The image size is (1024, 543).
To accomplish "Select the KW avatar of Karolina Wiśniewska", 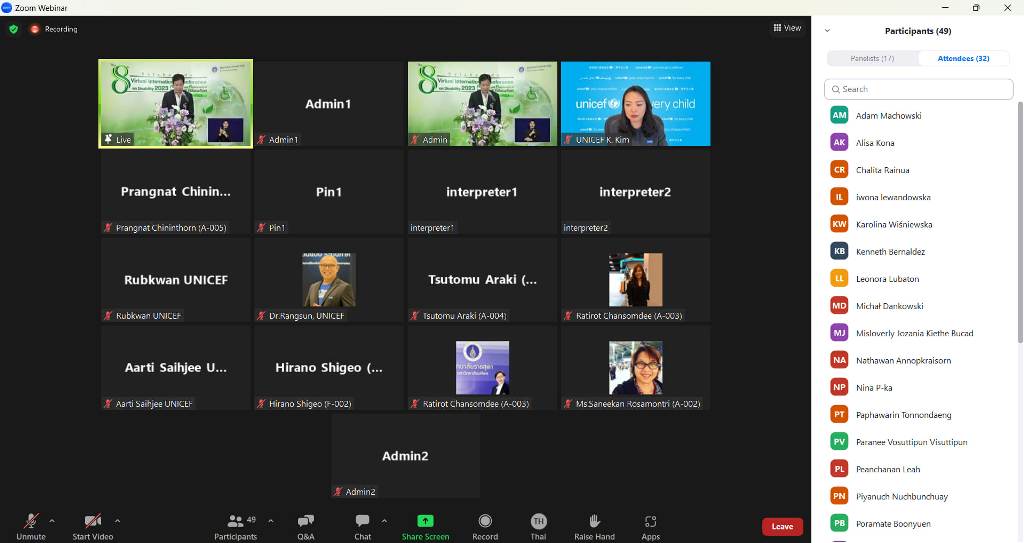I will tap(839, 224).
